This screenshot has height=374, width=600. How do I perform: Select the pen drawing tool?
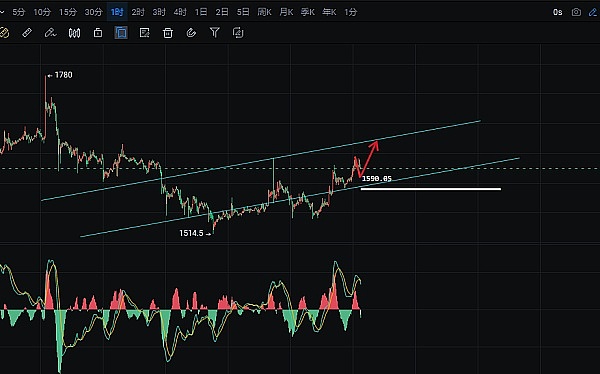tap(50, 33)
